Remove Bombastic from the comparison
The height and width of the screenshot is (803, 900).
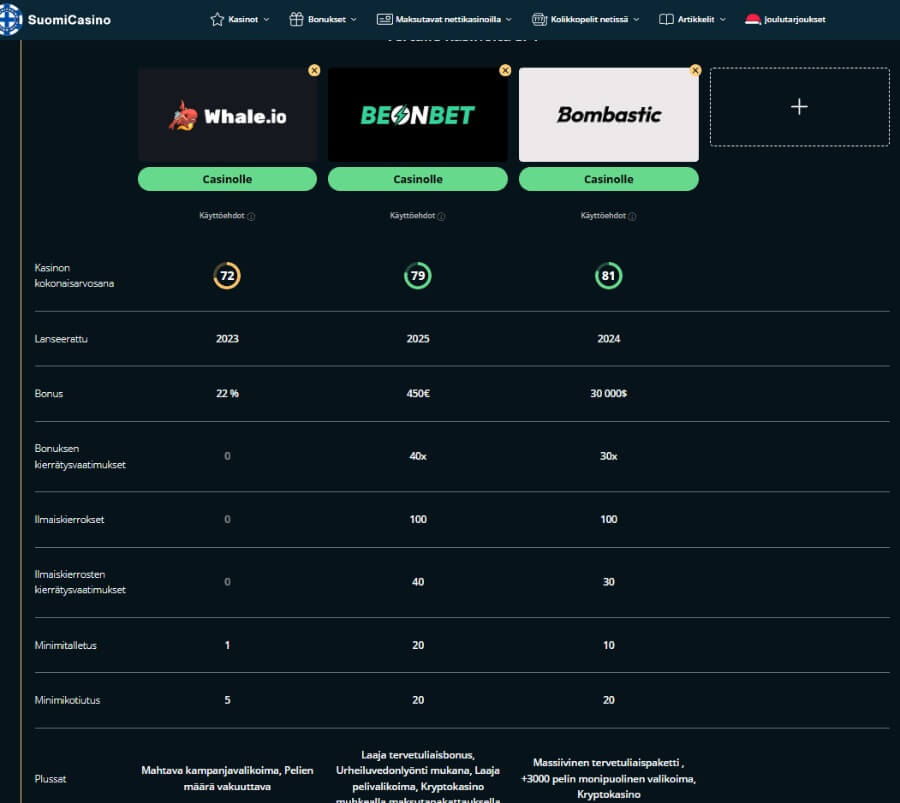(695, 70)
